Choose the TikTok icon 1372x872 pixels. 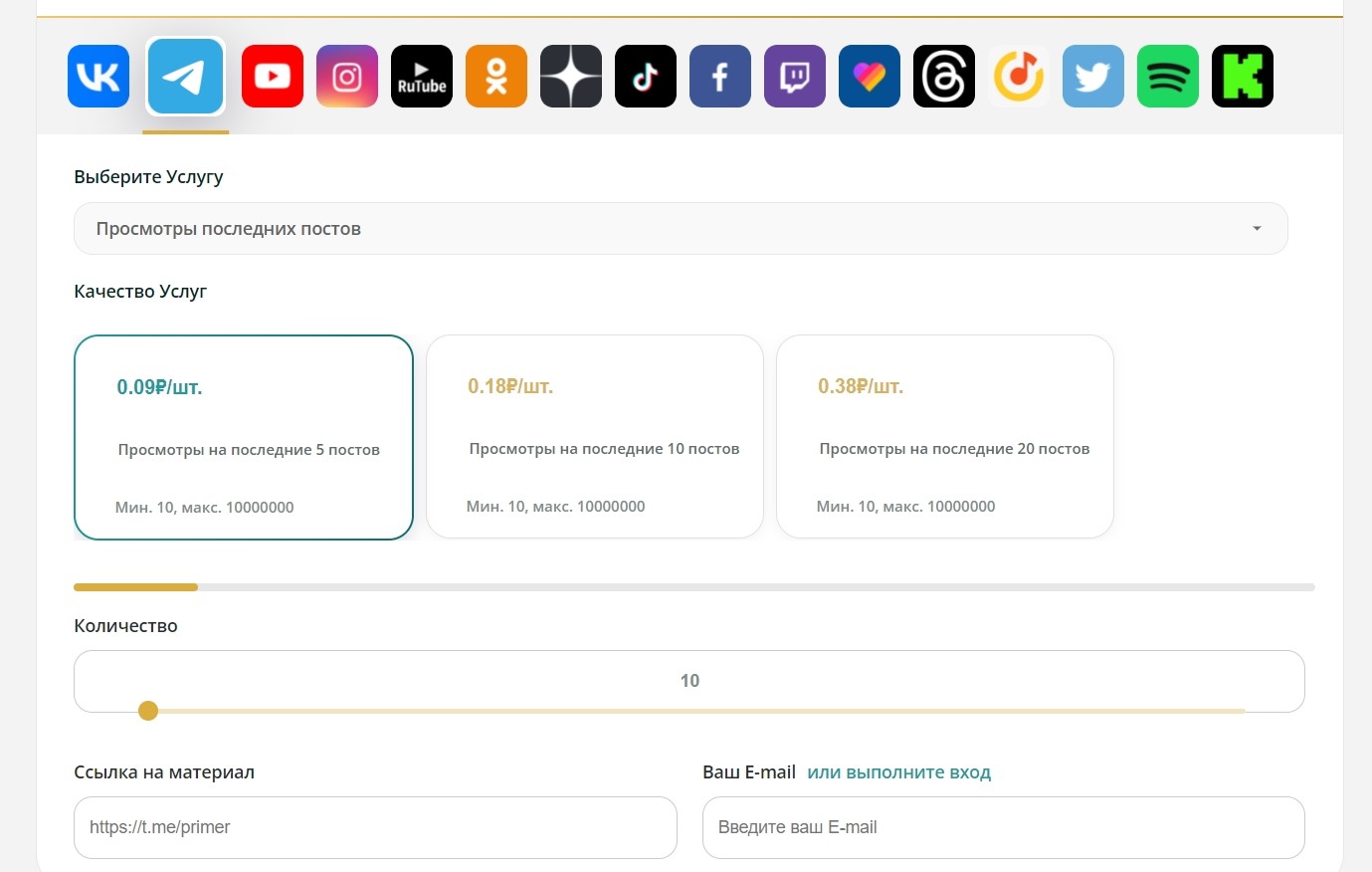click(x=646, y=77)
